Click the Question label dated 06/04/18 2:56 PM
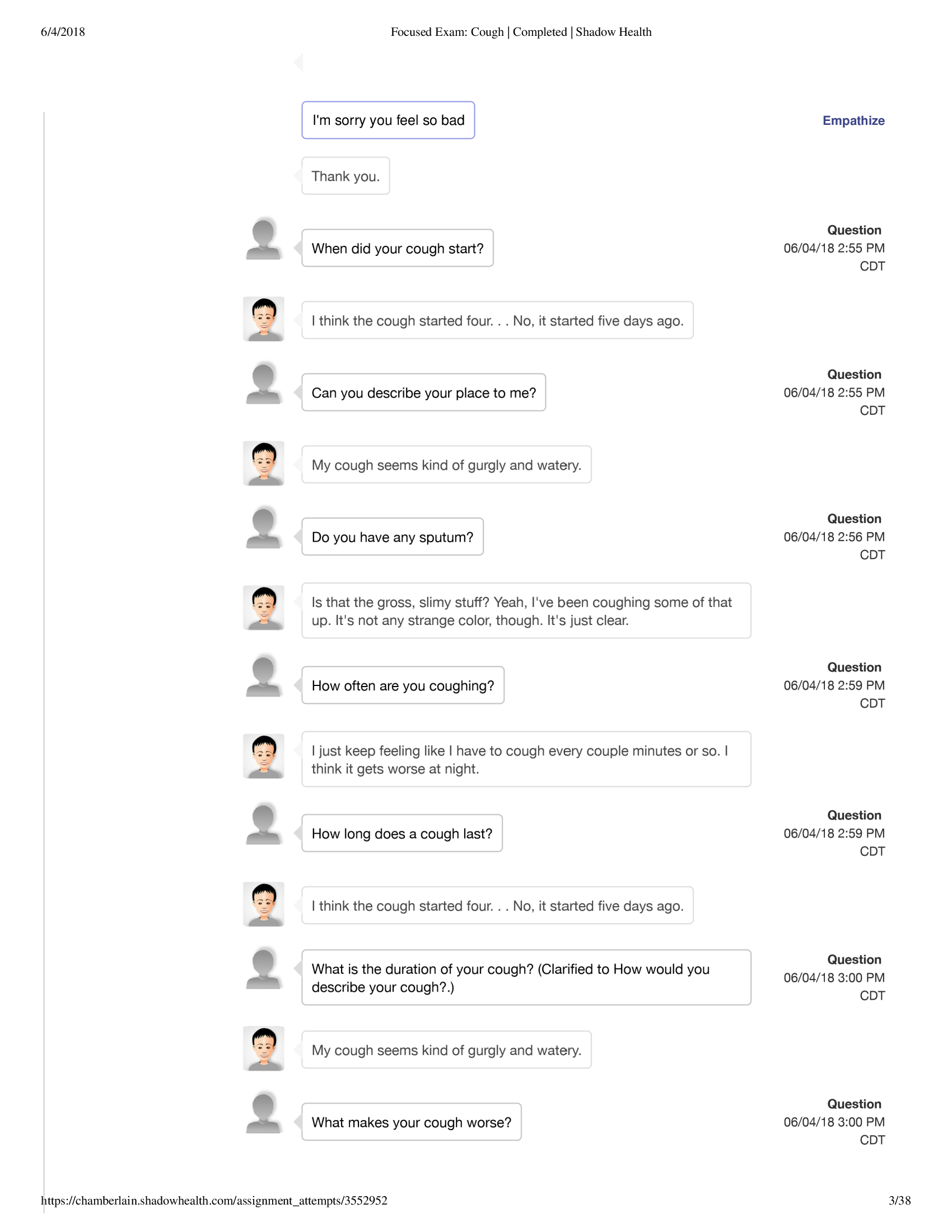952x1232 pixels. point(853,519)
